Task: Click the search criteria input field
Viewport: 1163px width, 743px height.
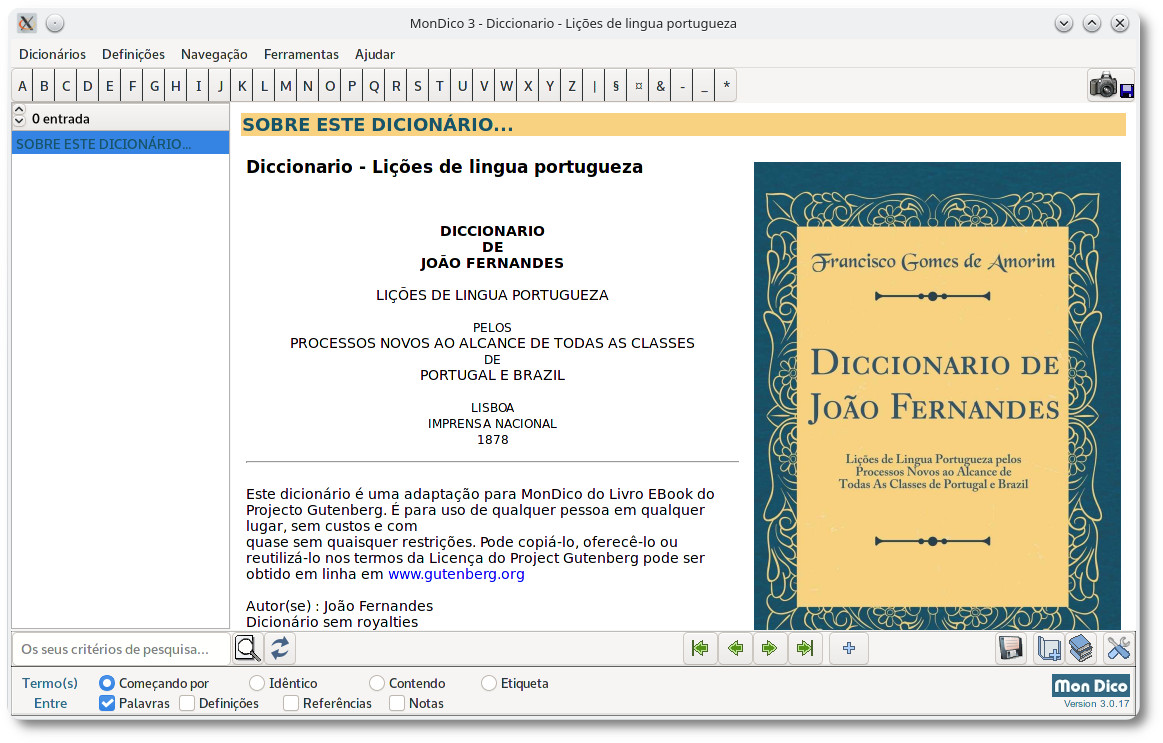Action: [x=121, y=649]
